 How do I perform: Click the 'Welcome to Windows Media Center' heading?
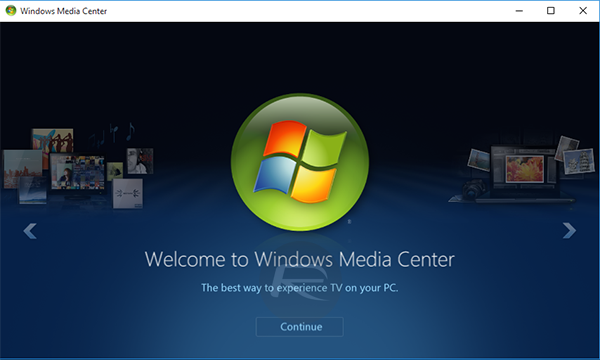pos(300,259)
